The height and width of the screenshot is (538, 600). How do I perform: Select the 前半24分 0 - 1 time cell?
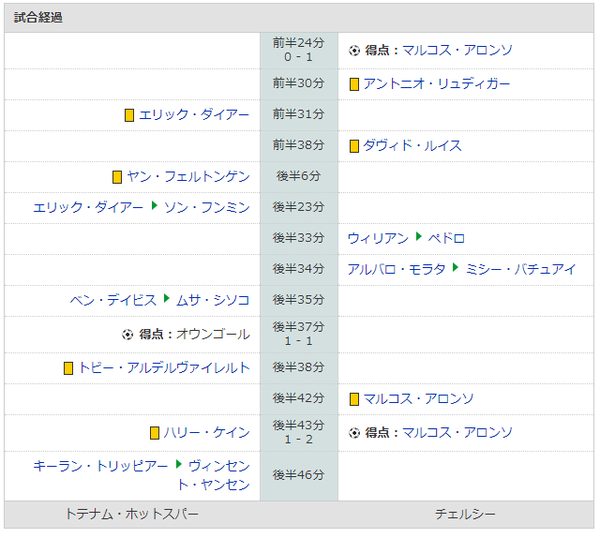[298, 51]
